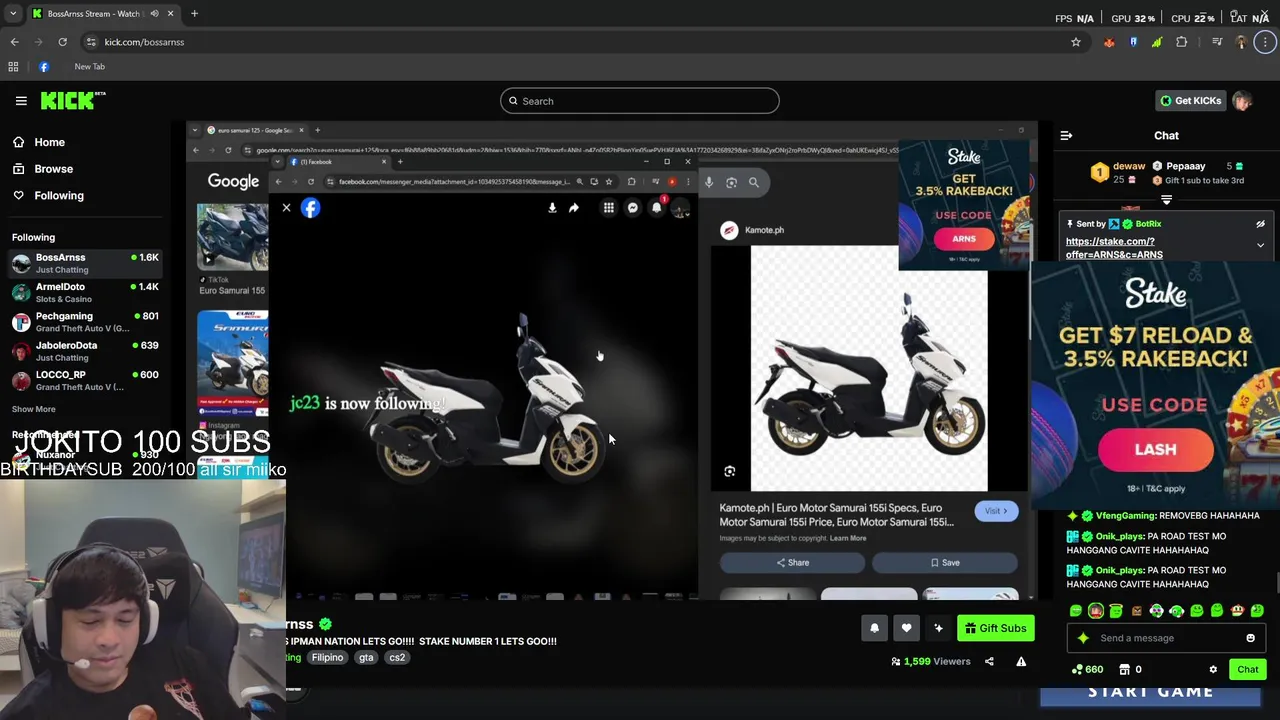
Task: Open BossArnss channel in Following list
Action: tap(86, 263)
